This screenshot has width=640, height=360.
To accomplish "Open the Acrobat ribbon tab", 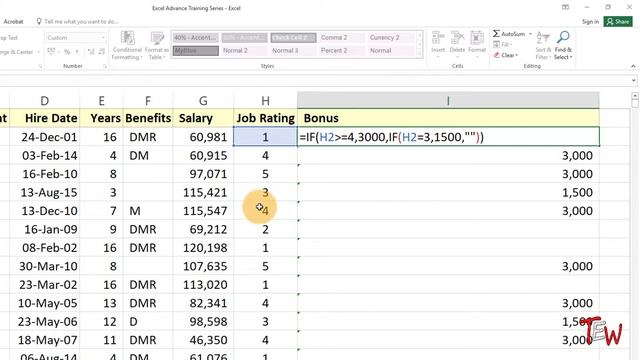I will pyautogui.click(x=13, y=22).
